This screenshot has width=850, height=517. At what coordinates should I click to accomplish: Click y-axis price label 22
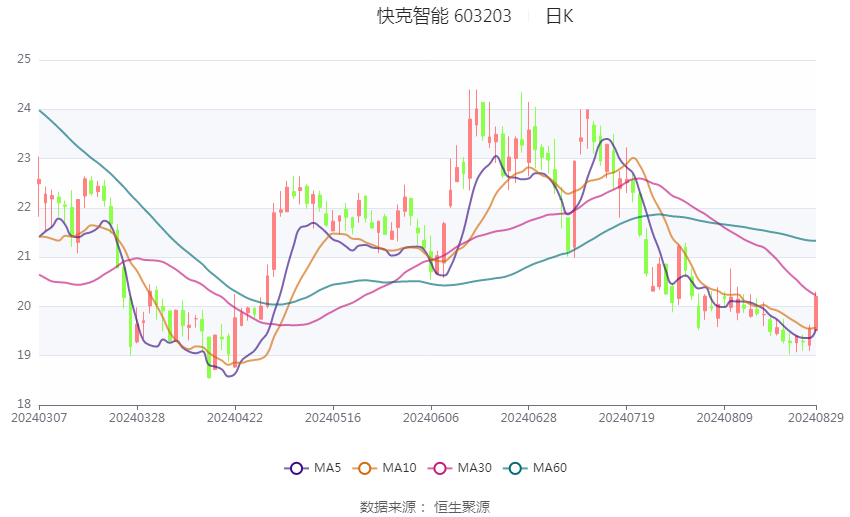coord(24,207)
